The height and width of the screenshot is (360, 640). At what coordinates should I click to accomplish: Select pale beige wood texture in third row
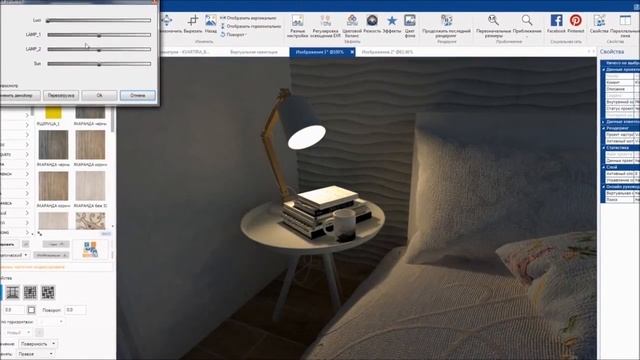[x=90, y=186]
